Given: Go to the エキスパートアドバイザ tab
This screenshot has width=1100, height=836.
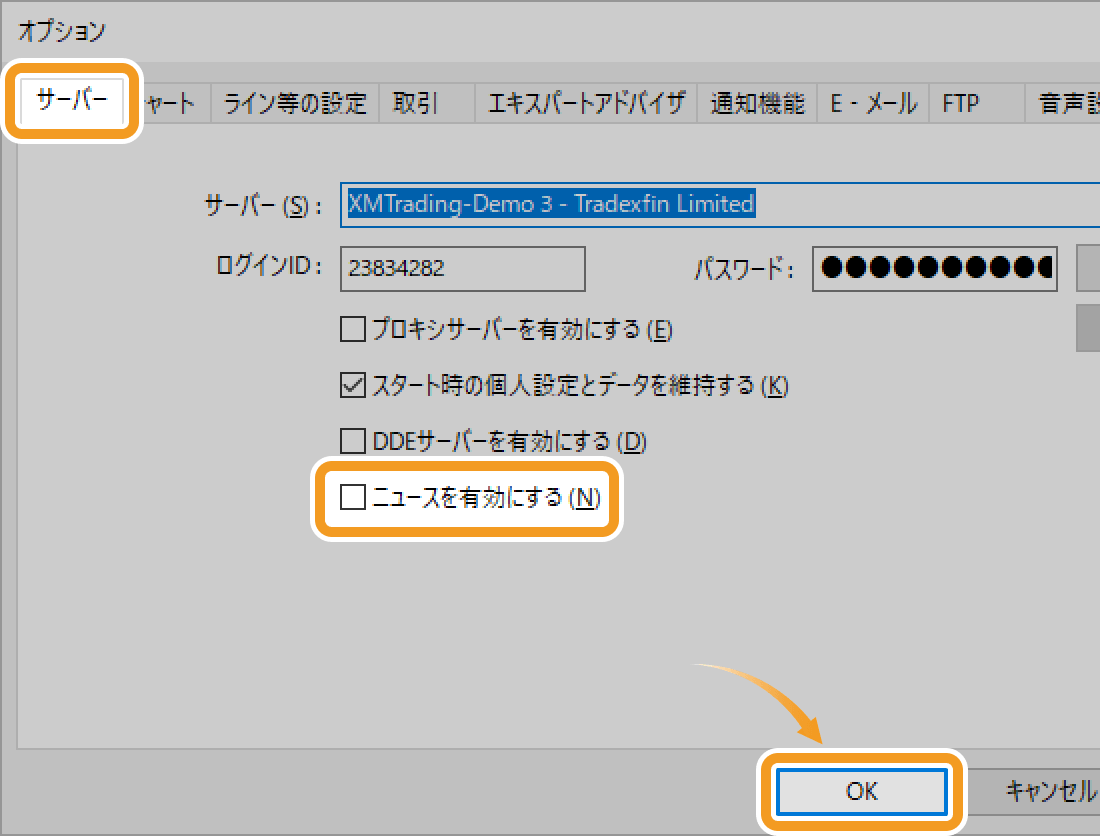Looking at the screenshot, I should point(586,103).
